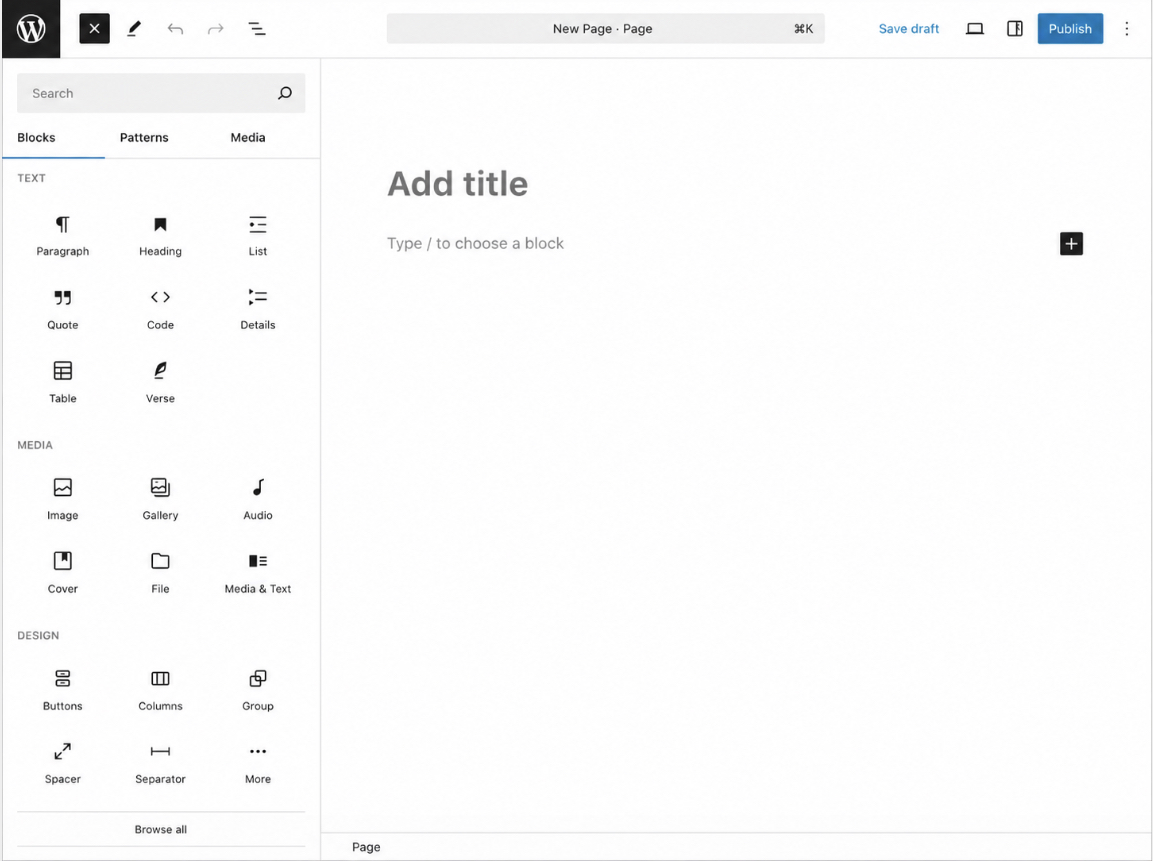This screenshot has width=1153, height=861.
Task: Click Save draft
Action: coord(908,29)
